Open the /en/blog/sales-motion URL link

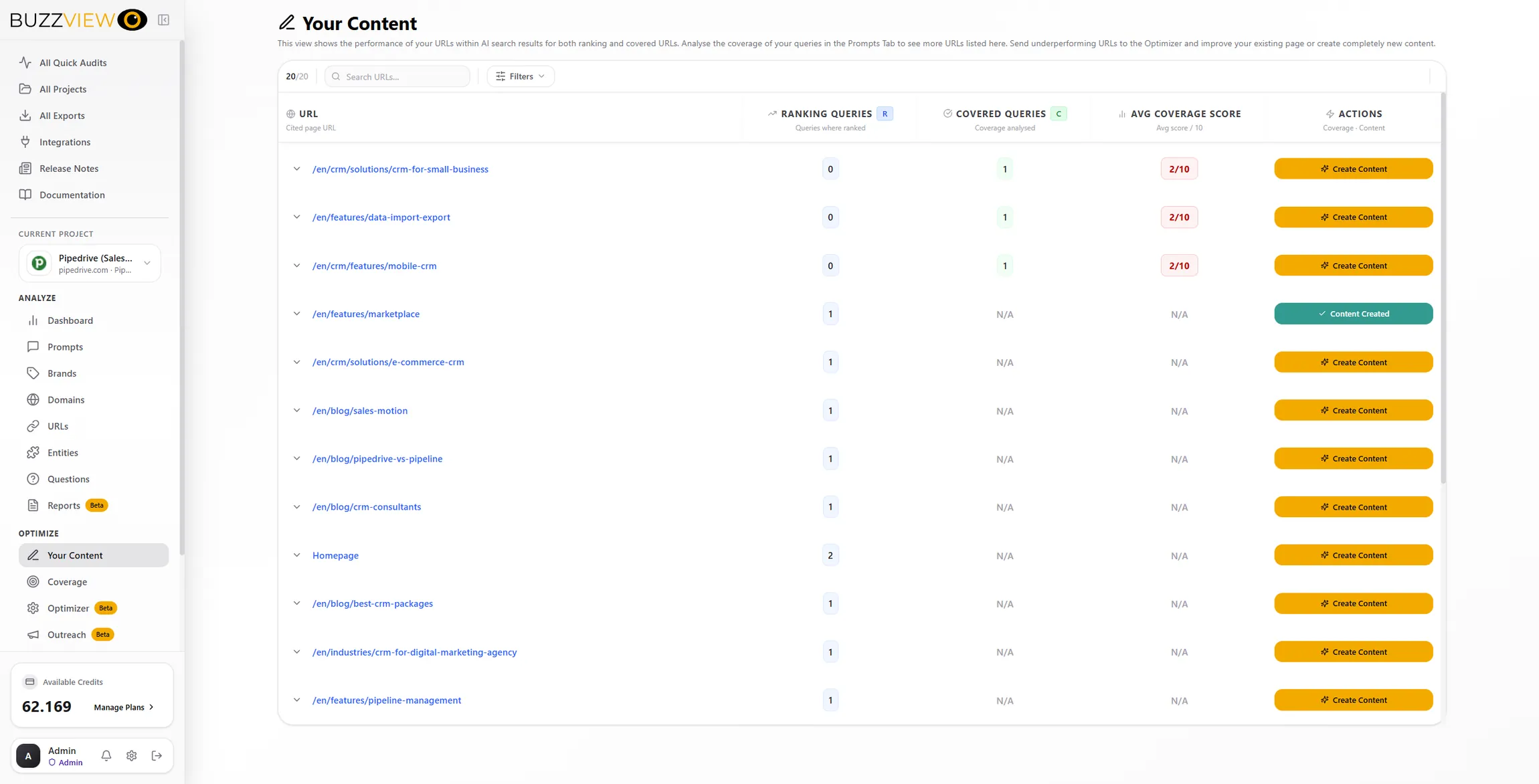tap(360, 411)
